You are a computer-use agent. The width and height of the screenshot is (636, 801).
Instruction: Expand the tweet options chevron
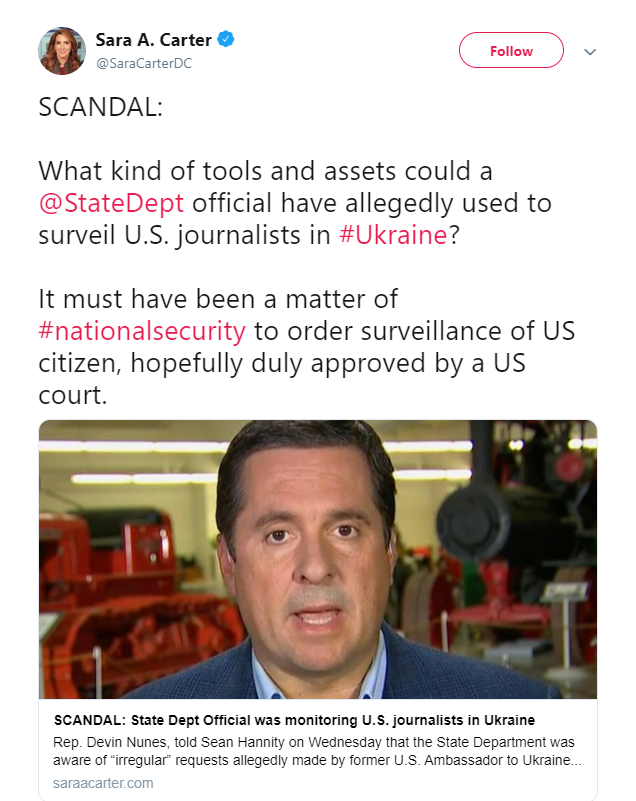tap(590, 52)
